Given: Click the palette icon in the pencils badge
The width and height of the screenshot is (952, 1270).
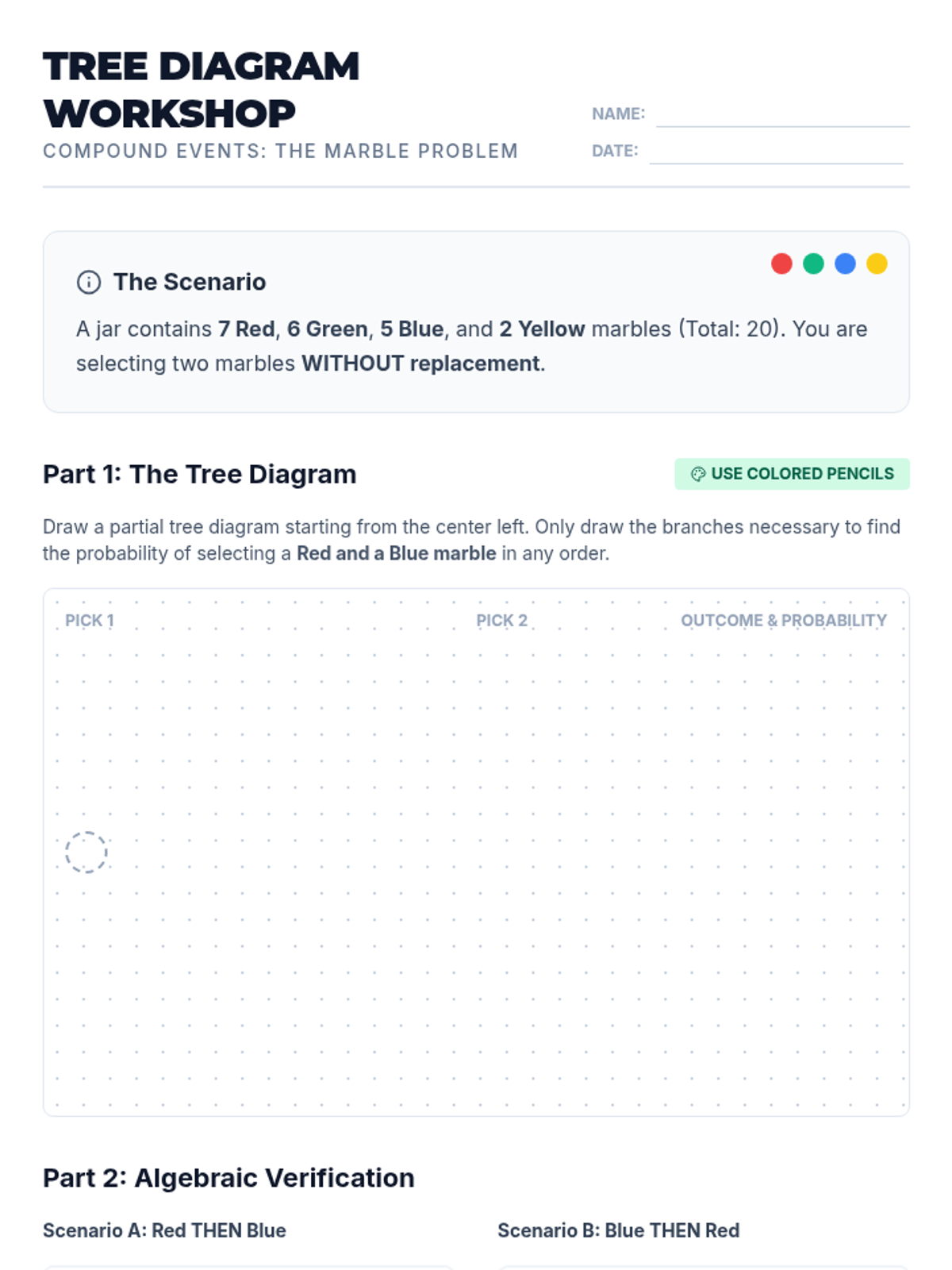Looking at the screenshot, I should 698,474.
